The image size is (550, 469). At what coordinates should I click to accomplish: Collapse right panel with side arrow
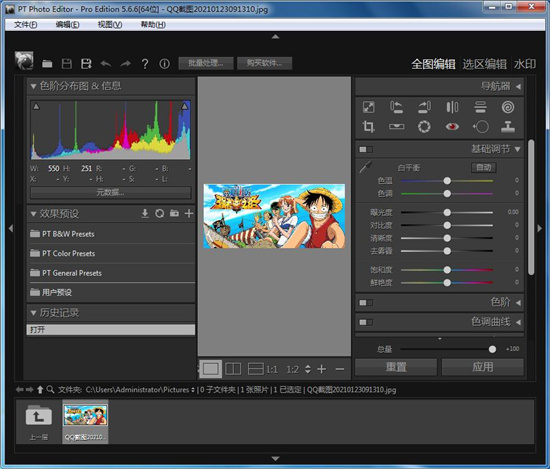(x=539, y=228)
